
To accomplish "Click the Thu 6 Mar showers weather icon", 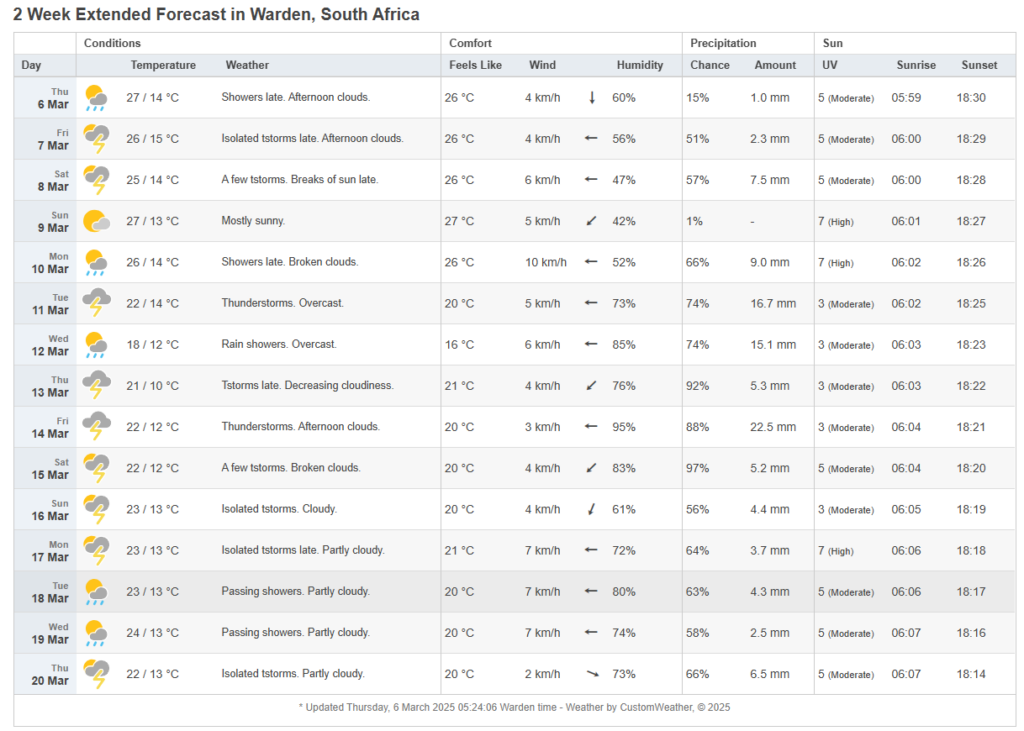I will (x=96, y=98).
